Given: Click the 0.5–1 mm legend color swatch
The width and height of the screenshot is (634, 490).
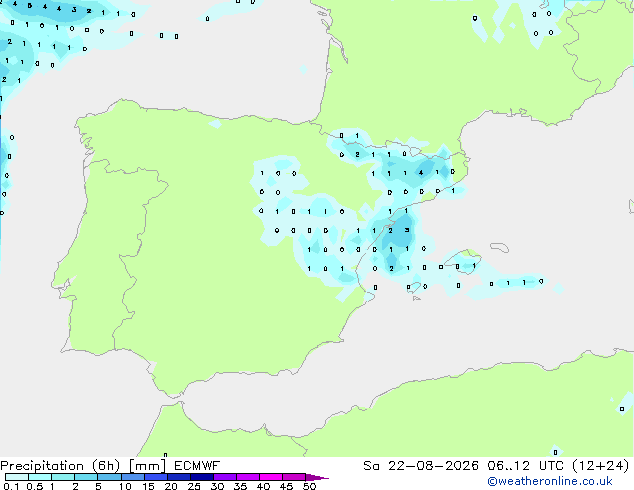Looking at the screenshot, I should [x=40, y=477].
